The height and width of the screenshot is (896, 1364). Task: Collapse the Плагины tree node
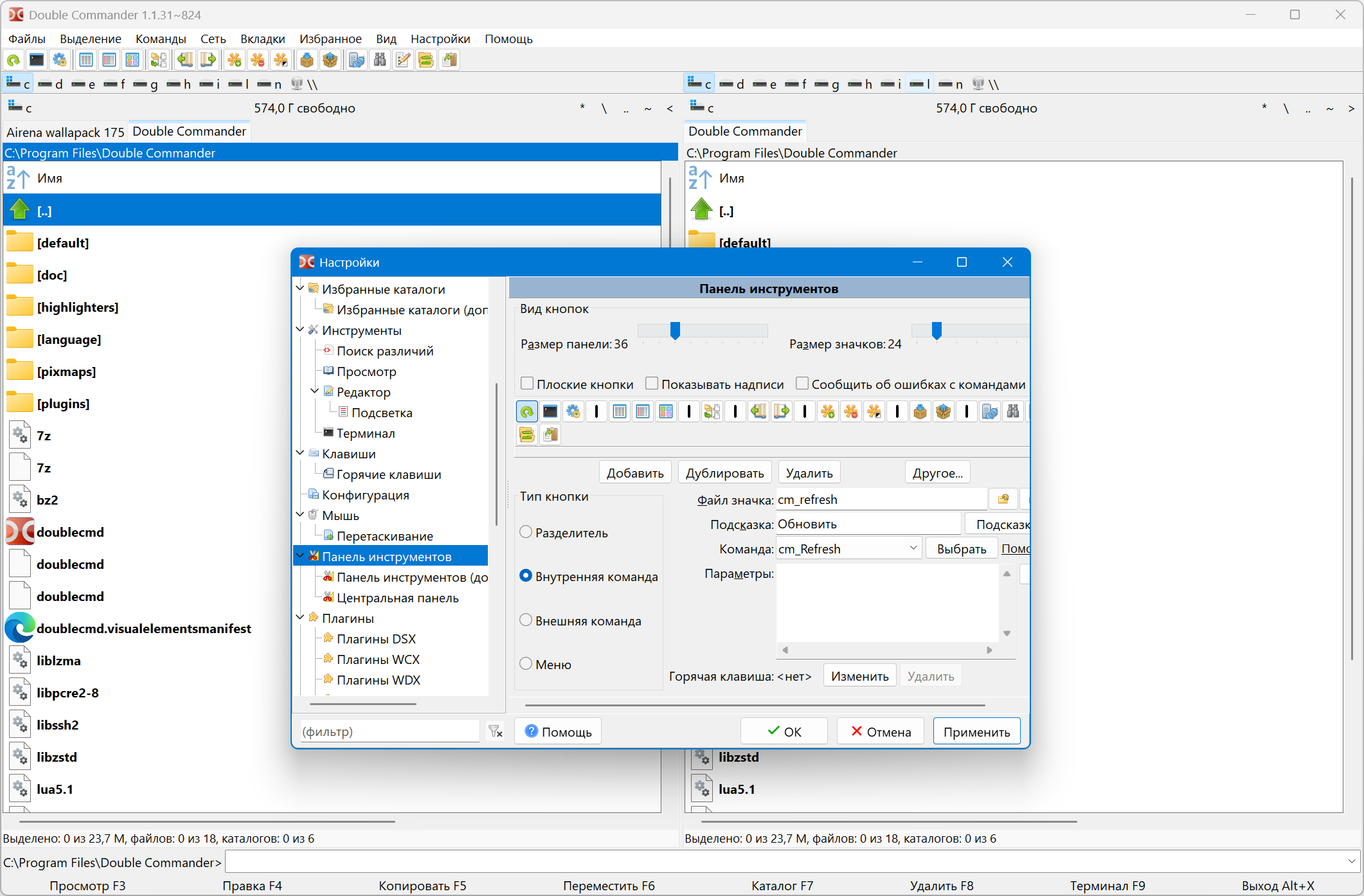300,618
